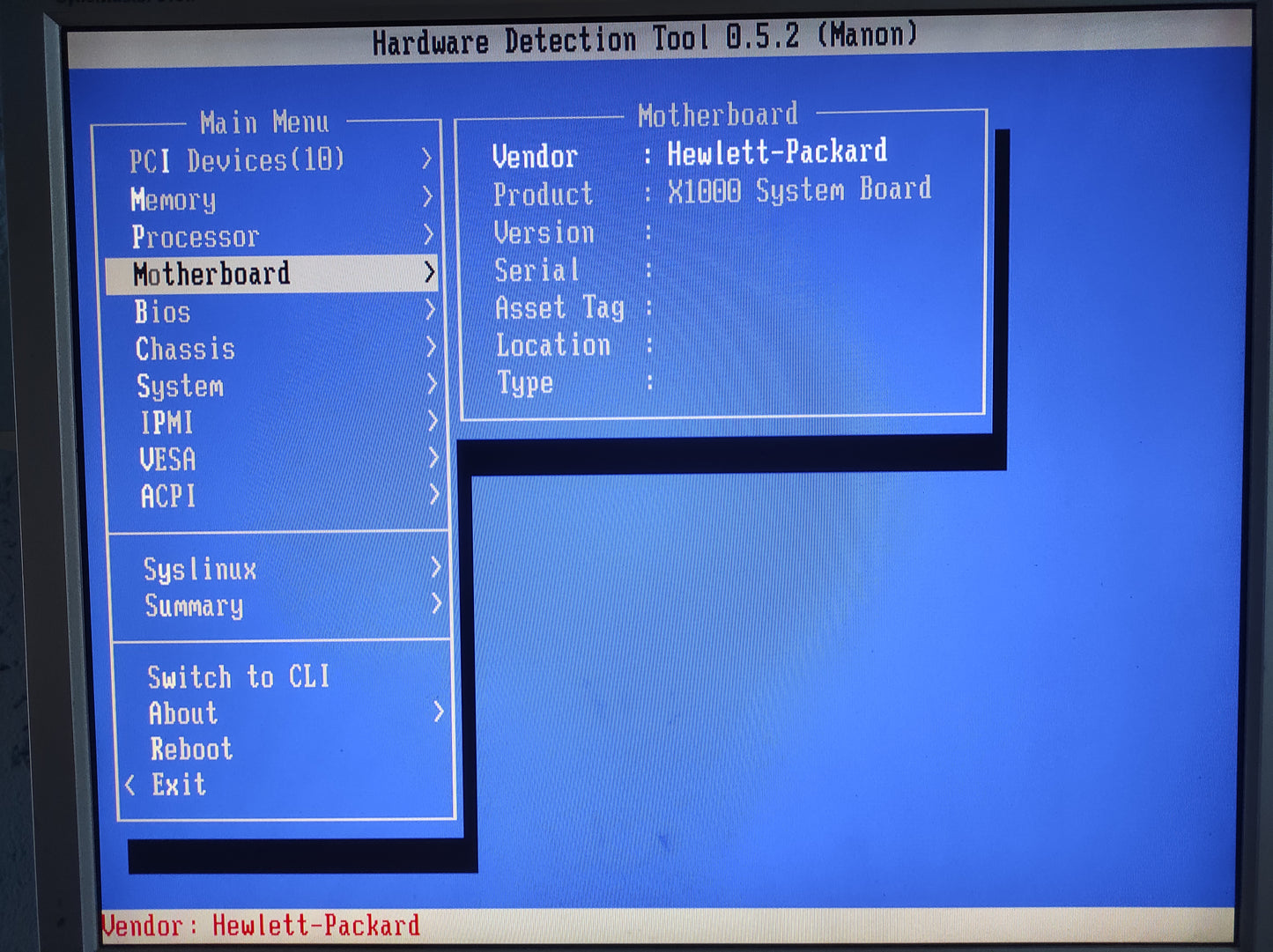Click Exit in the Main Menu
The width and height of the screenshot is (1273, 952).
tap(179, 784)
